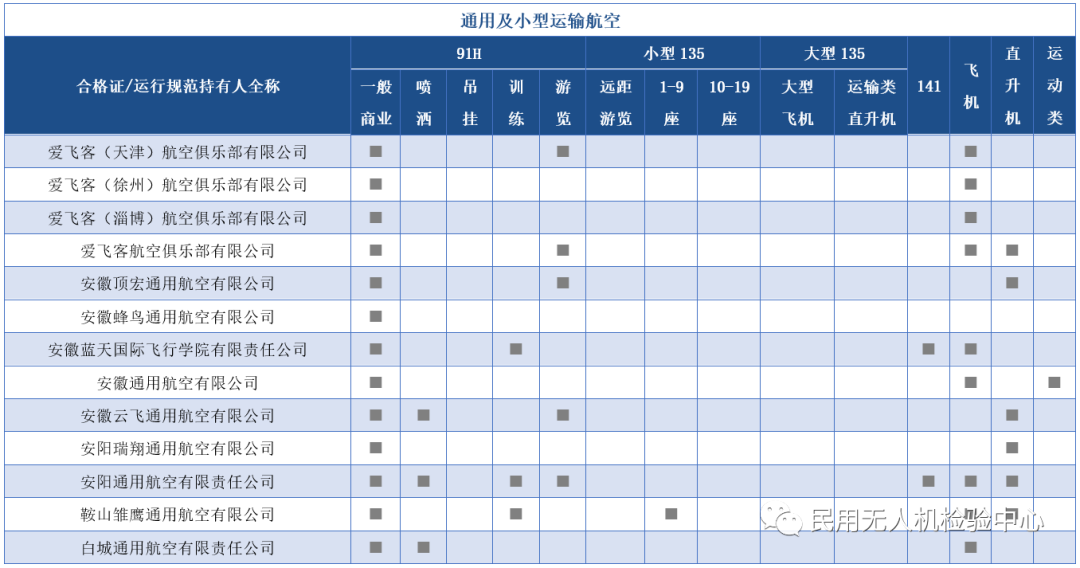Click the 训练 column header
The height and width of the screenshot is (568, 1080).
516,103
